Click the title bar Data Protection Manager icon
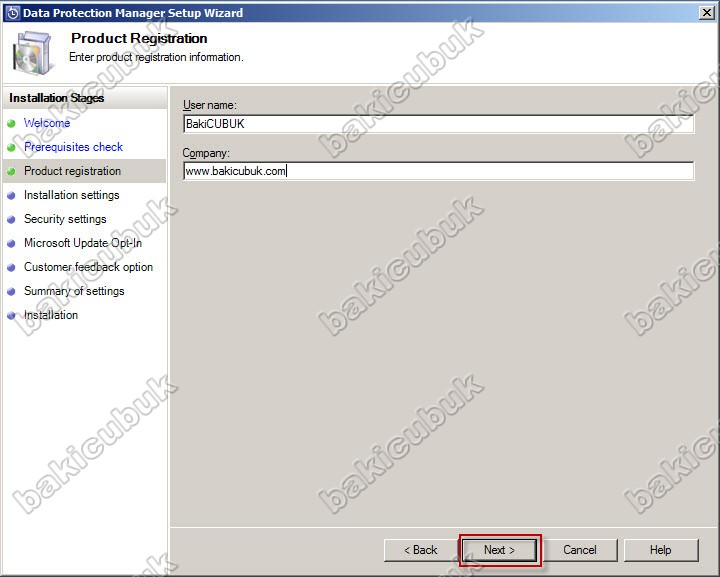The width and height of the screenshot is (720, 577). (x=12, y=13)
